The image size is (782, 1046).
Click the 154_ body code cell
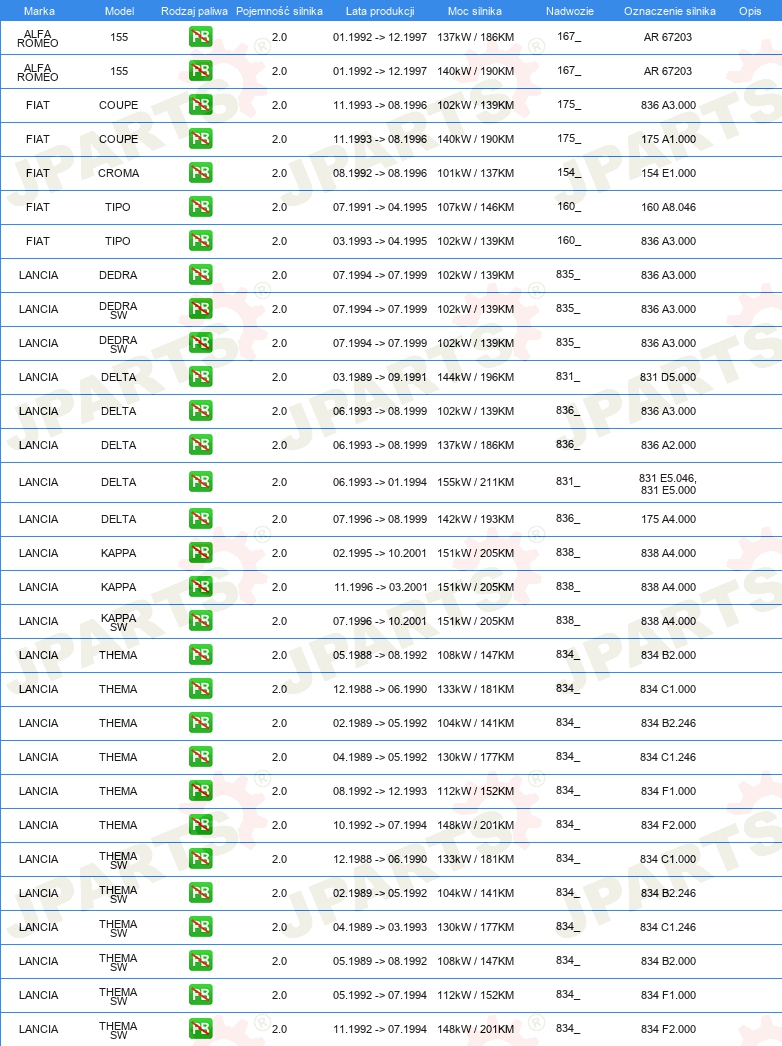[568, 172]
